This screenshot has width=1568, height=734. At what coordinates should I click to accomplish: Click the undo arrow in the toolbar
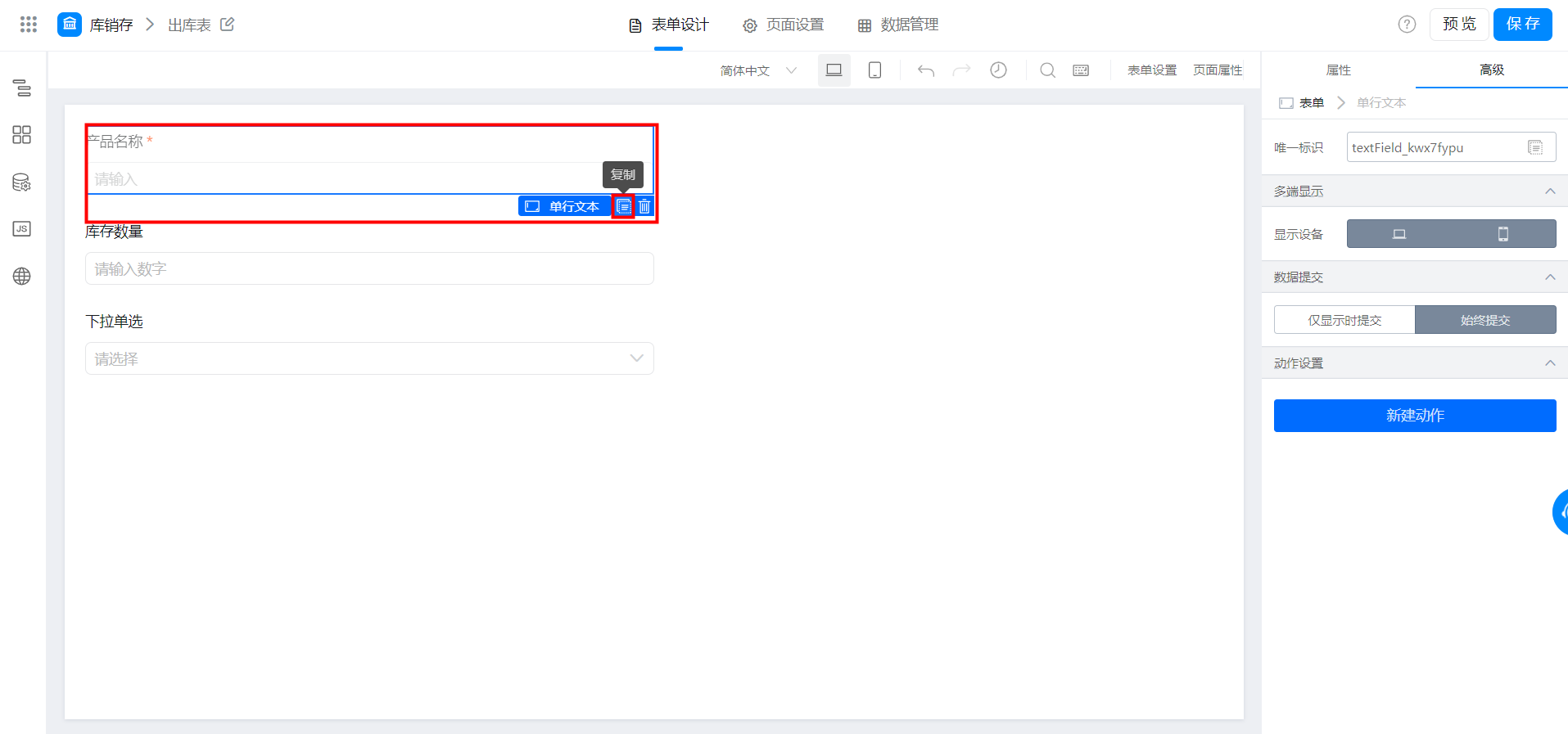tap(926, 70)
